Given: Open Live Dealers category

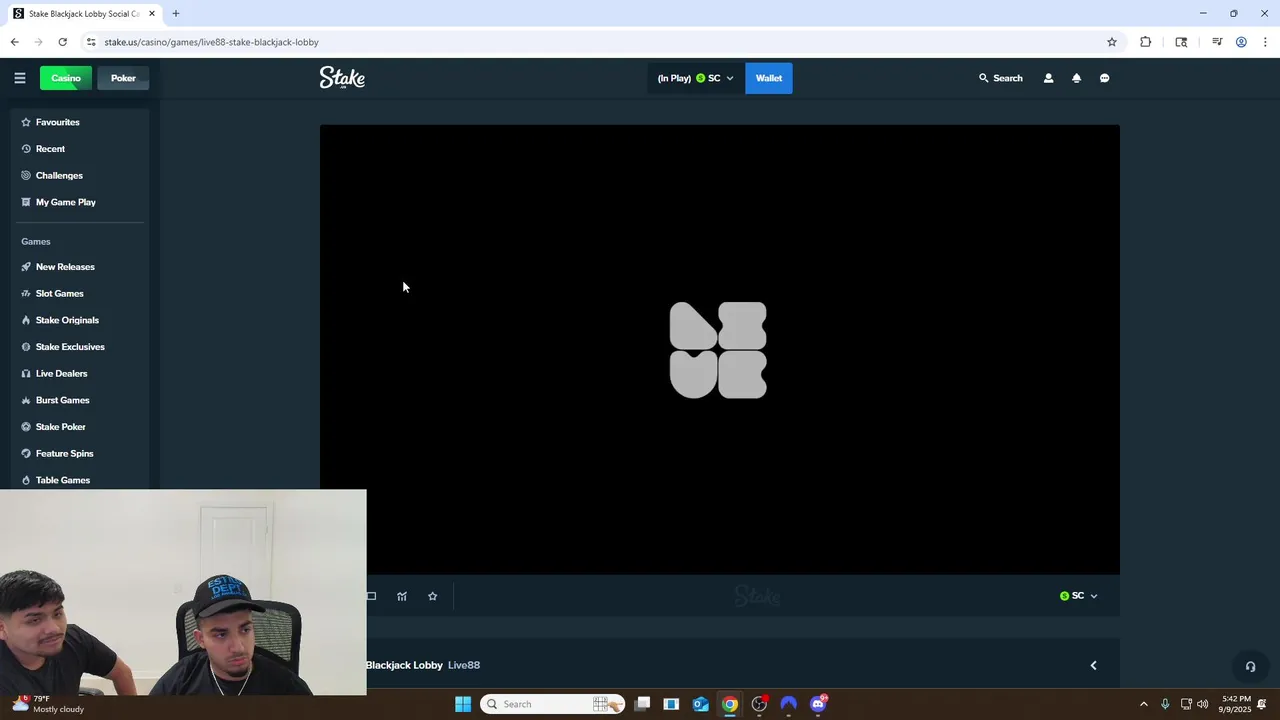Looking at the screenshot, I should (x=80, y=373).
